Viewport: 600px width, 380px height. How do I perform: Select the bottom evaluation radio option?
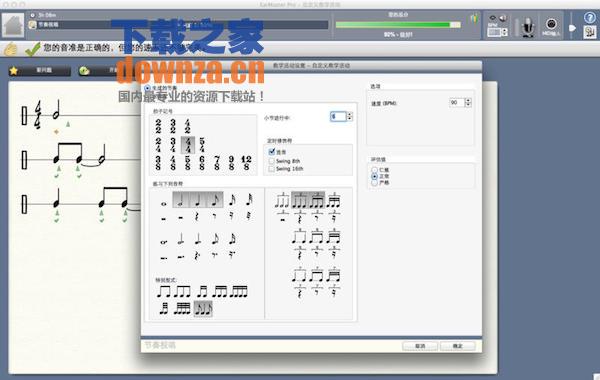tap(375, 183)
